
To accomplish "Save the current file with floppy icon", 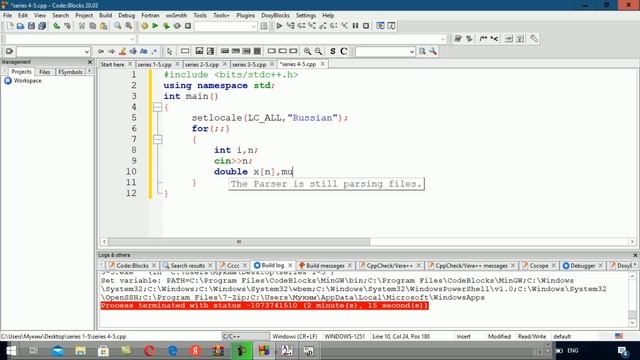I will pos(31,26).
